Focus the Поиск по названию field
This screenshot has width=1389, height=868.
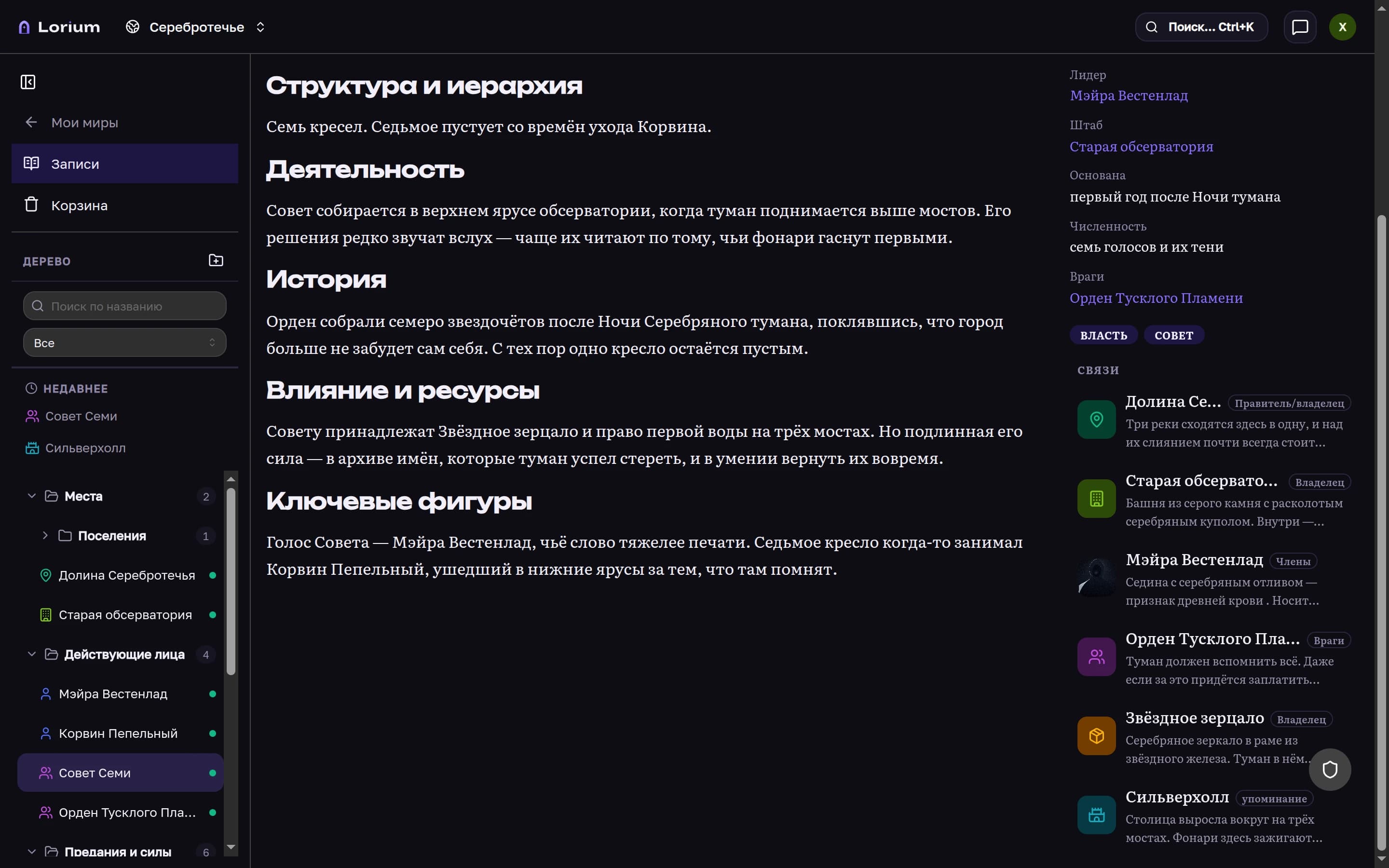124,306
